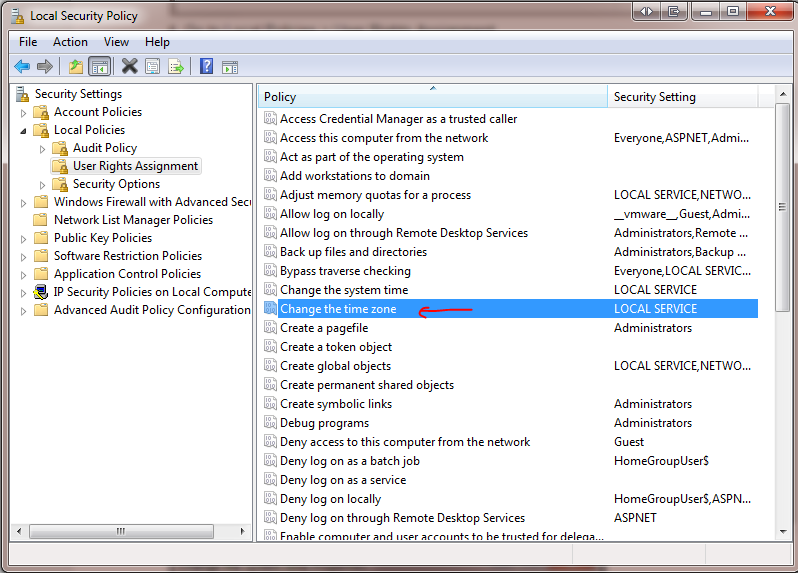Select 'Adjust memory quotas for a process'
Viewport: 798px width, 573px height.
click(x=375, y=195)
